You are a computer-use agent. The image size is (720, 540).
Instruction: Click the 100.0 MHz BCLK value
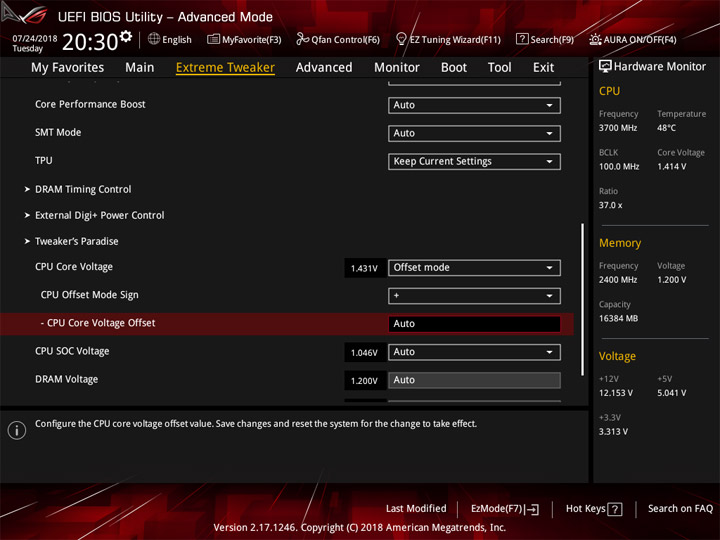click(619, 167)
